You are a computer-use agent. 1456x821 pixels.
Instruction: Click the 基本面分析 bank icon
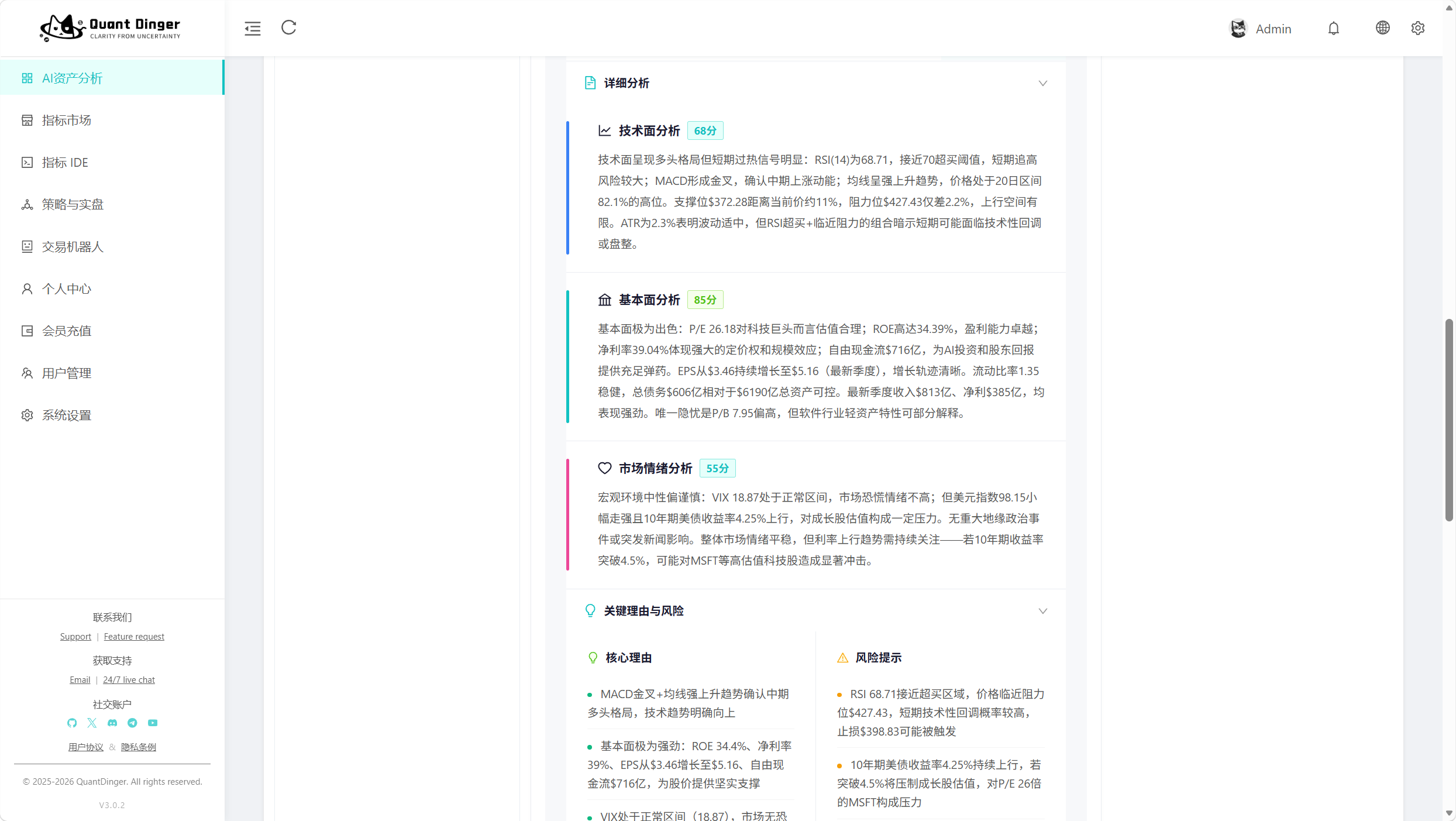(605, 300)
